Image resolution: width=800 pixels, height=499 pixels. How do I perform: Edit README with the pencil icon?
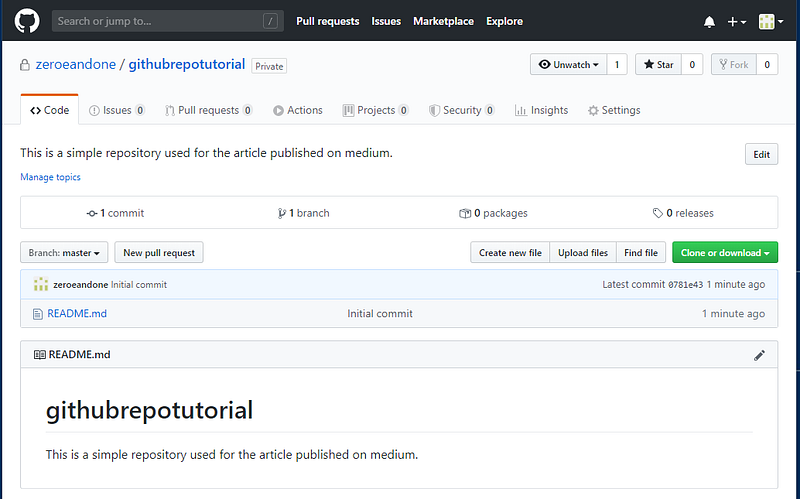759,355
